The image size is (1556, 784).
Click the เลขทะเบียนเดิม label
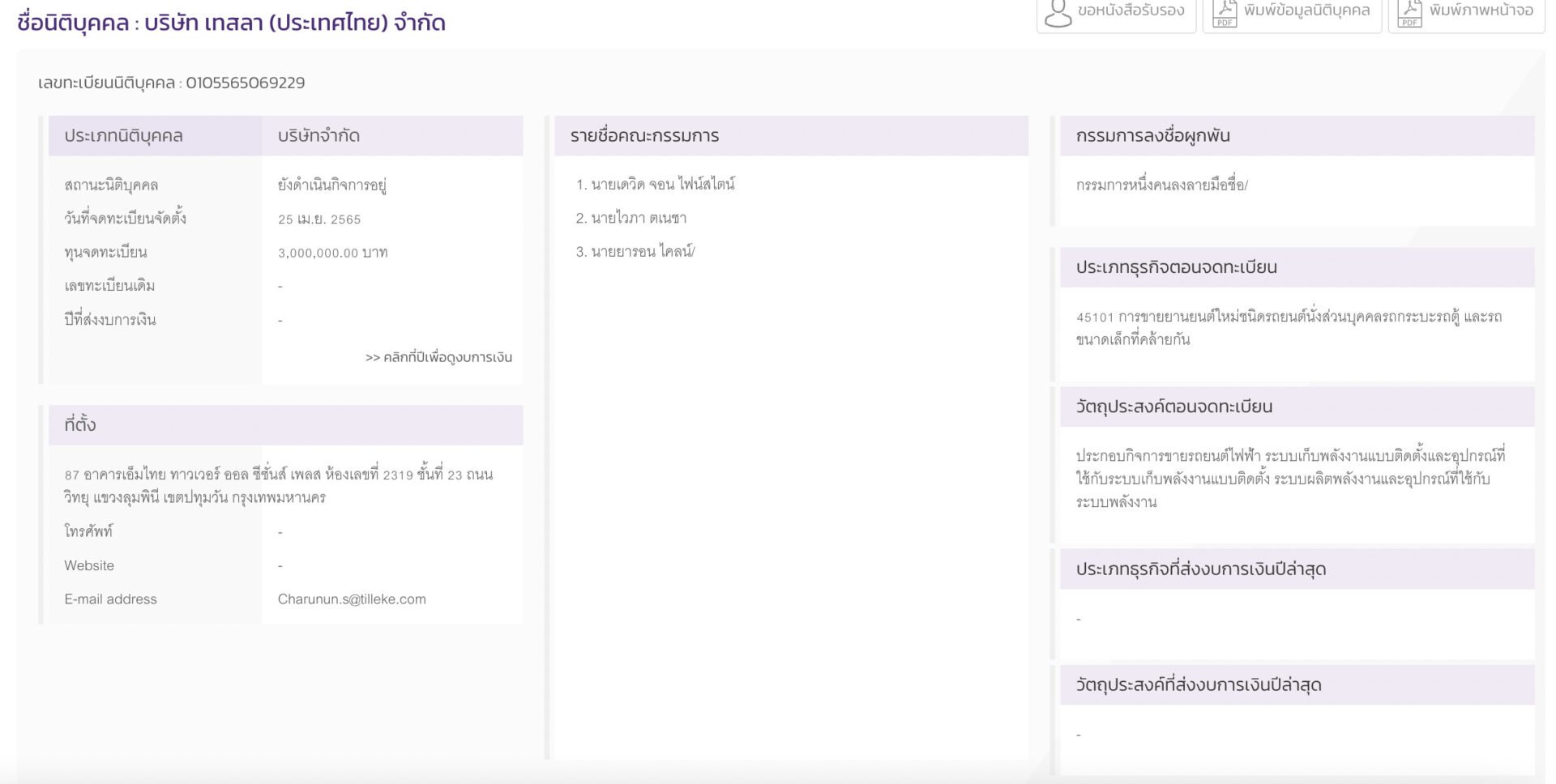tap(109, 287)
